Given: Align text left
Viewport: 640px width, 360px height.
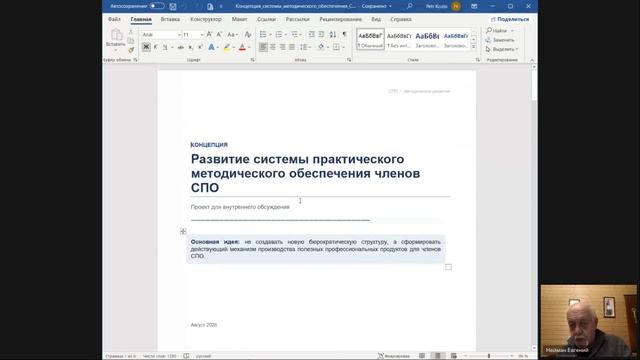Looking at the screenshot, I should pos(263,47).
